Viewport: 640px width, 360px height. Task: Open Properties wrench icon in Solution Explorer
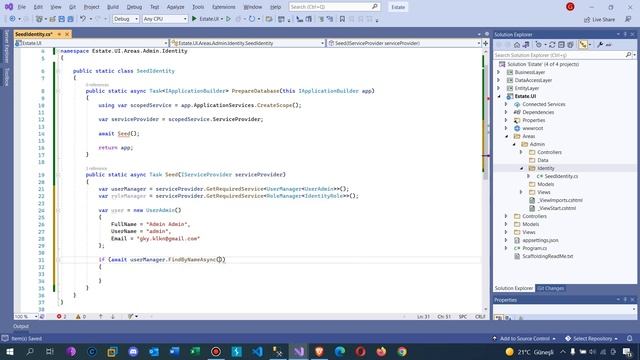pos(600,45)
